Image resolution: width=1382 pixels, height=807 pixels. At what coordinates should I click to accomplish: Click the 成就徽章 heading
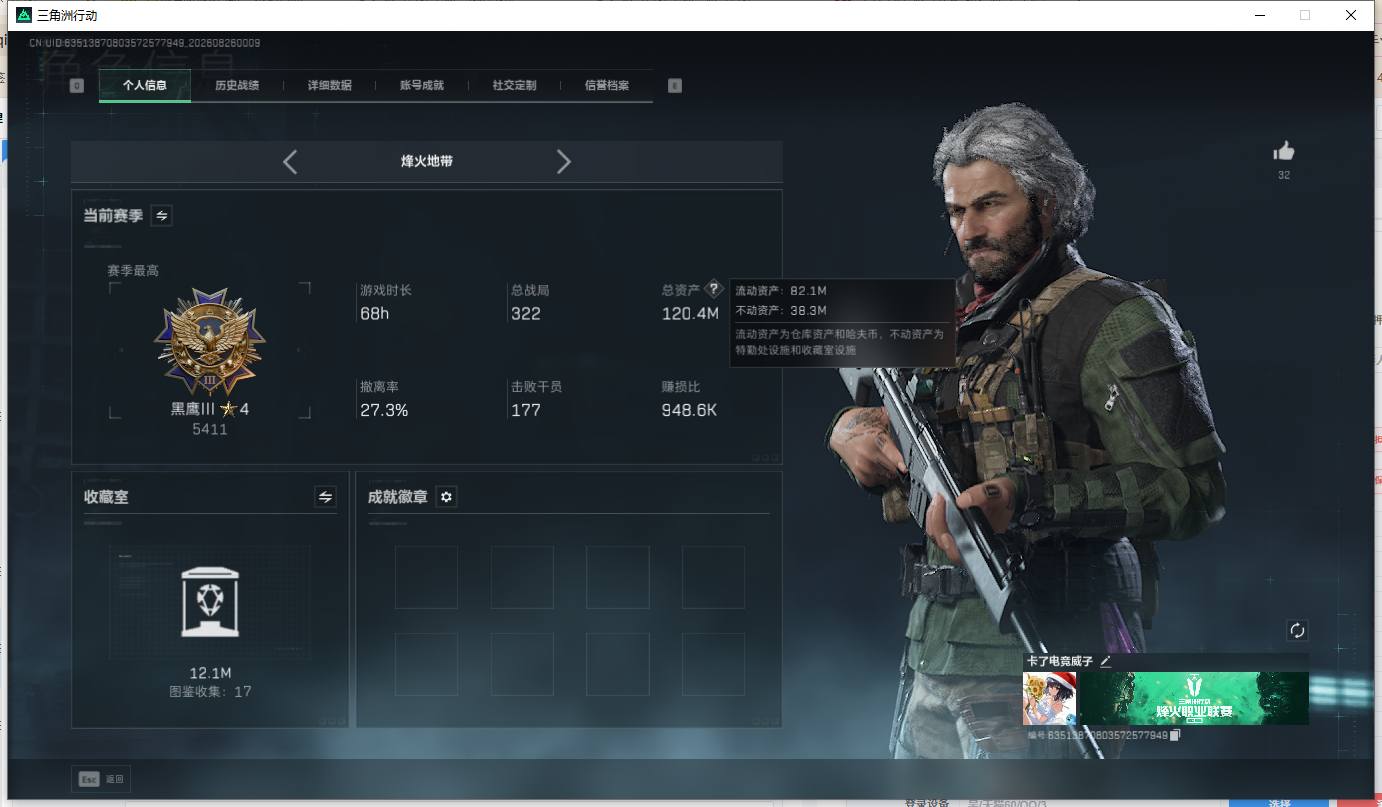[398, 497]
